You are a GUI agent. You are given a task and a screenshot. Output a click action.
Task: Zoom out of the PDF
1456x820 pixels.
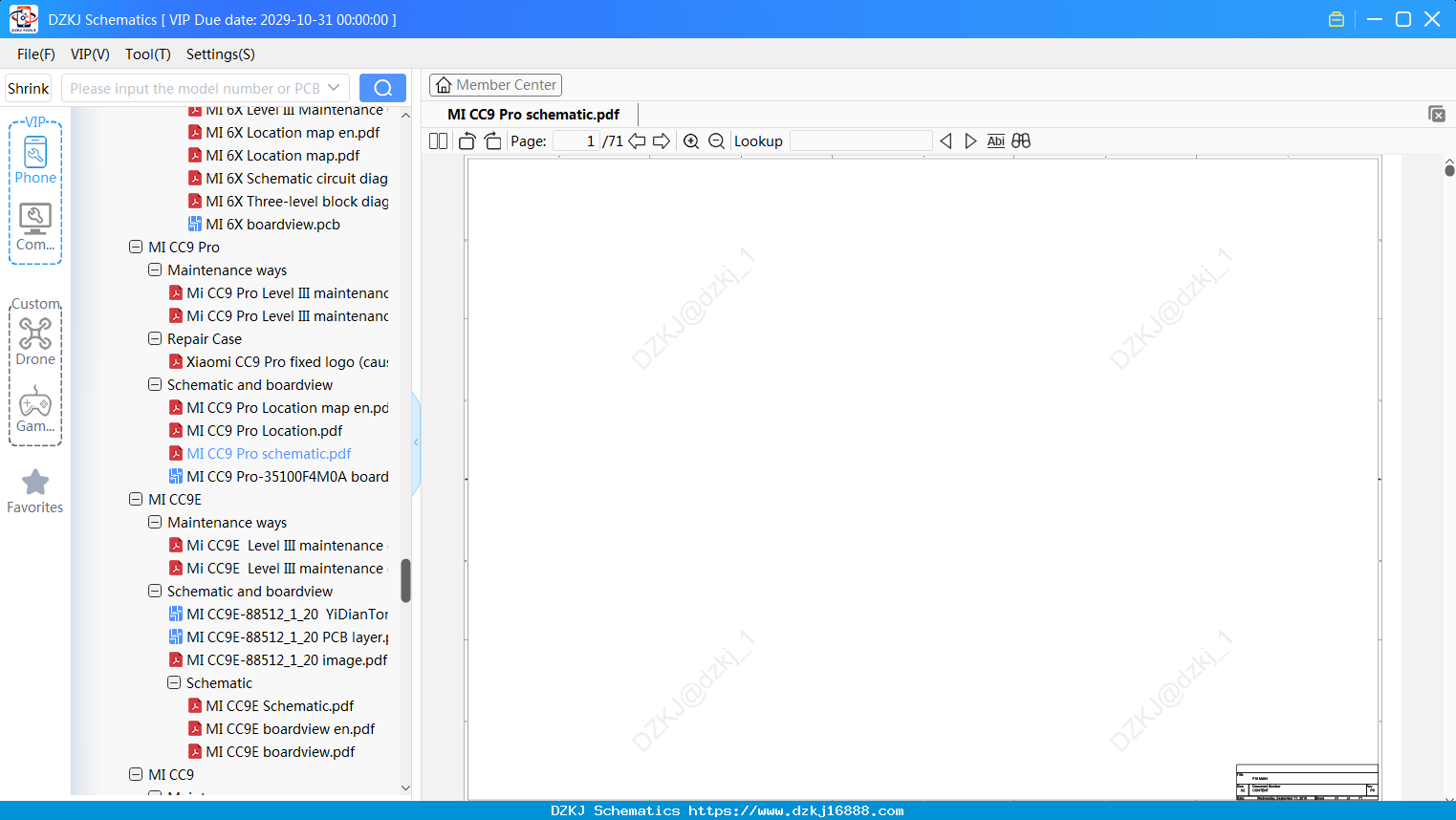point(716,141)
